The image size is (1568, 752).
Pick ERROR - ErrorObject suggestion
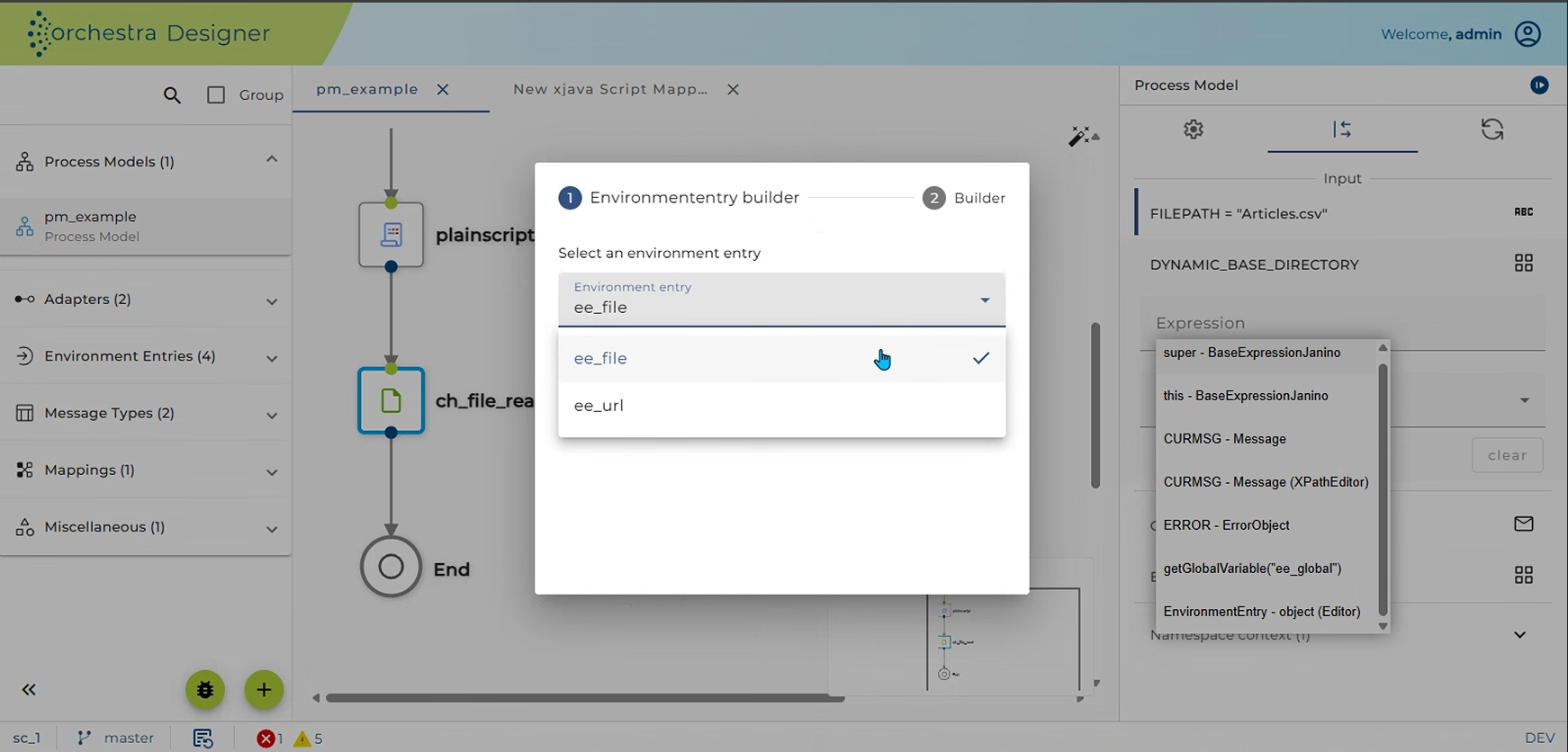click(1266, 525)
